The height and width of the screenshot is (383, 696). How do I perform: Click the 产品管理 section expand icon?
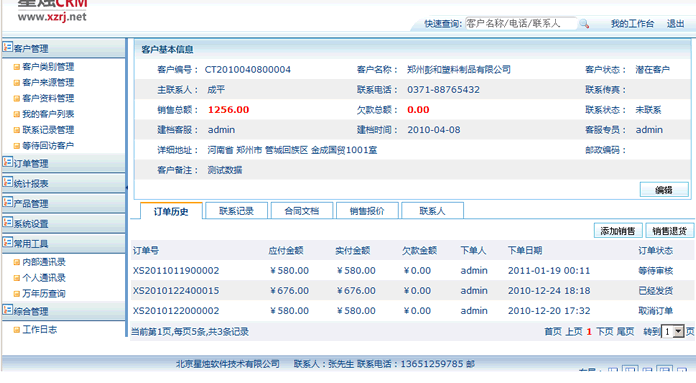[x=8, y=202]
